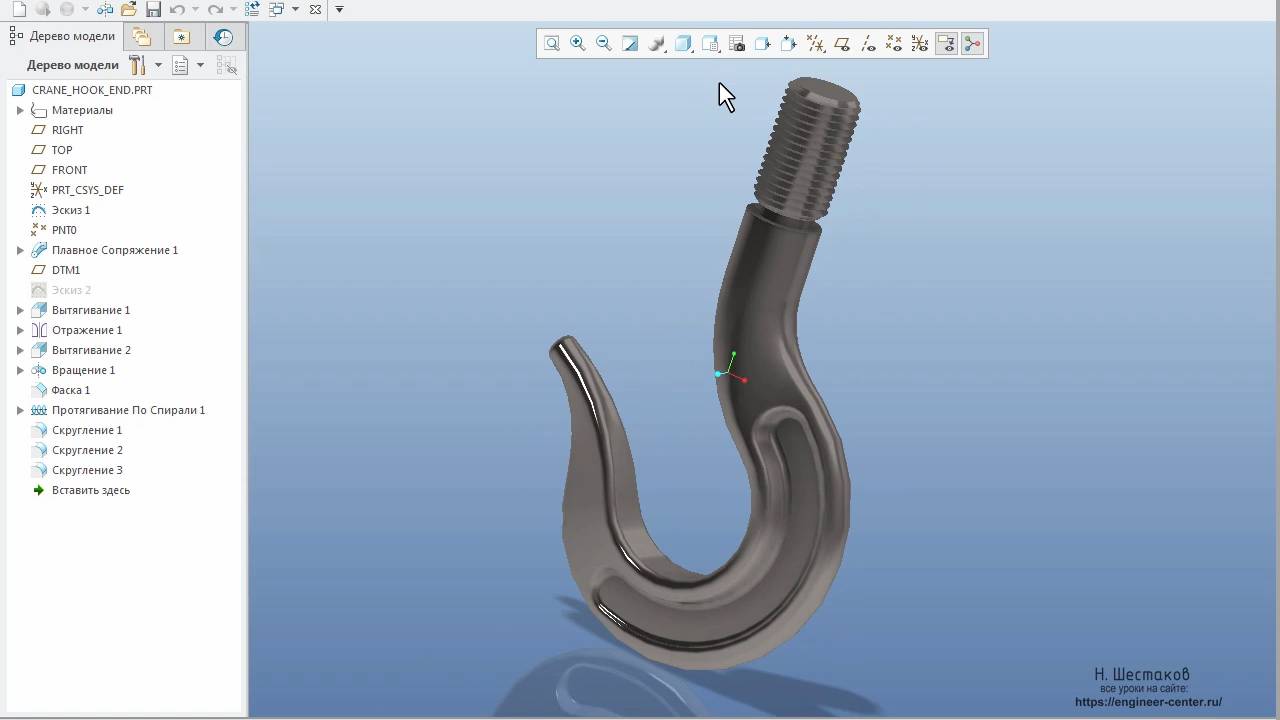Expand the tree filters dropdown arrow

pyautogui.click(x=200, y=65)
